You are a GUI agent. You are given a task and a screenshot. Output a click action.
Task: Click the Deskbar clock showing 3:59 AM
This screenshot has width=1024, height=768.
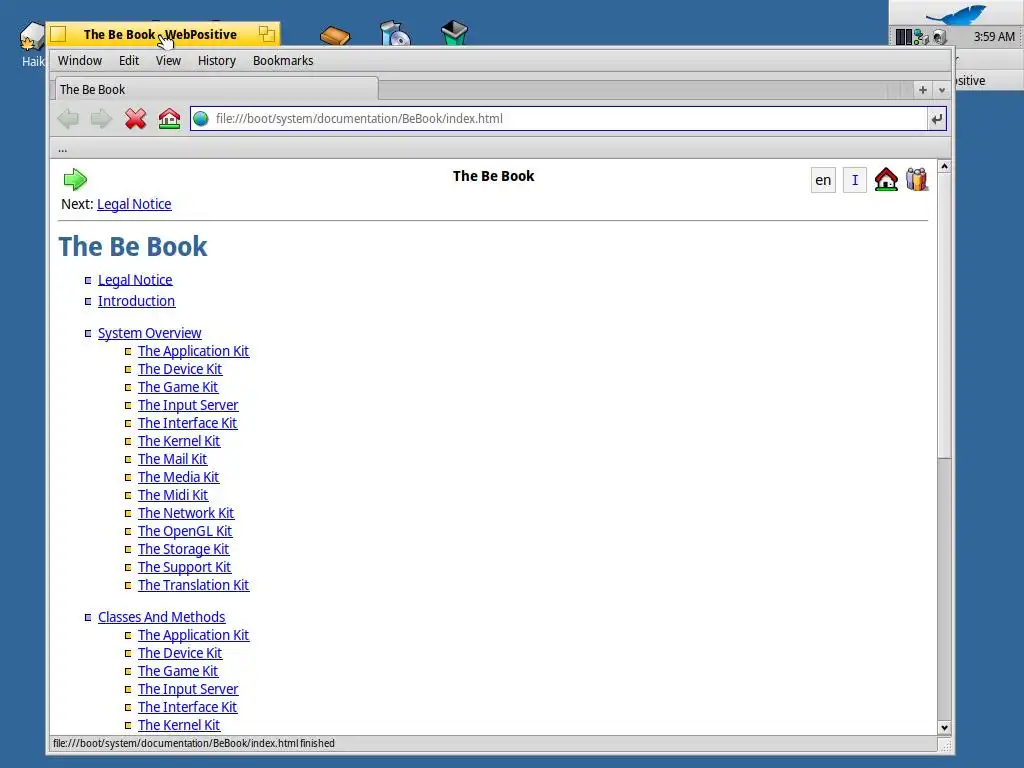pos(994,37)
